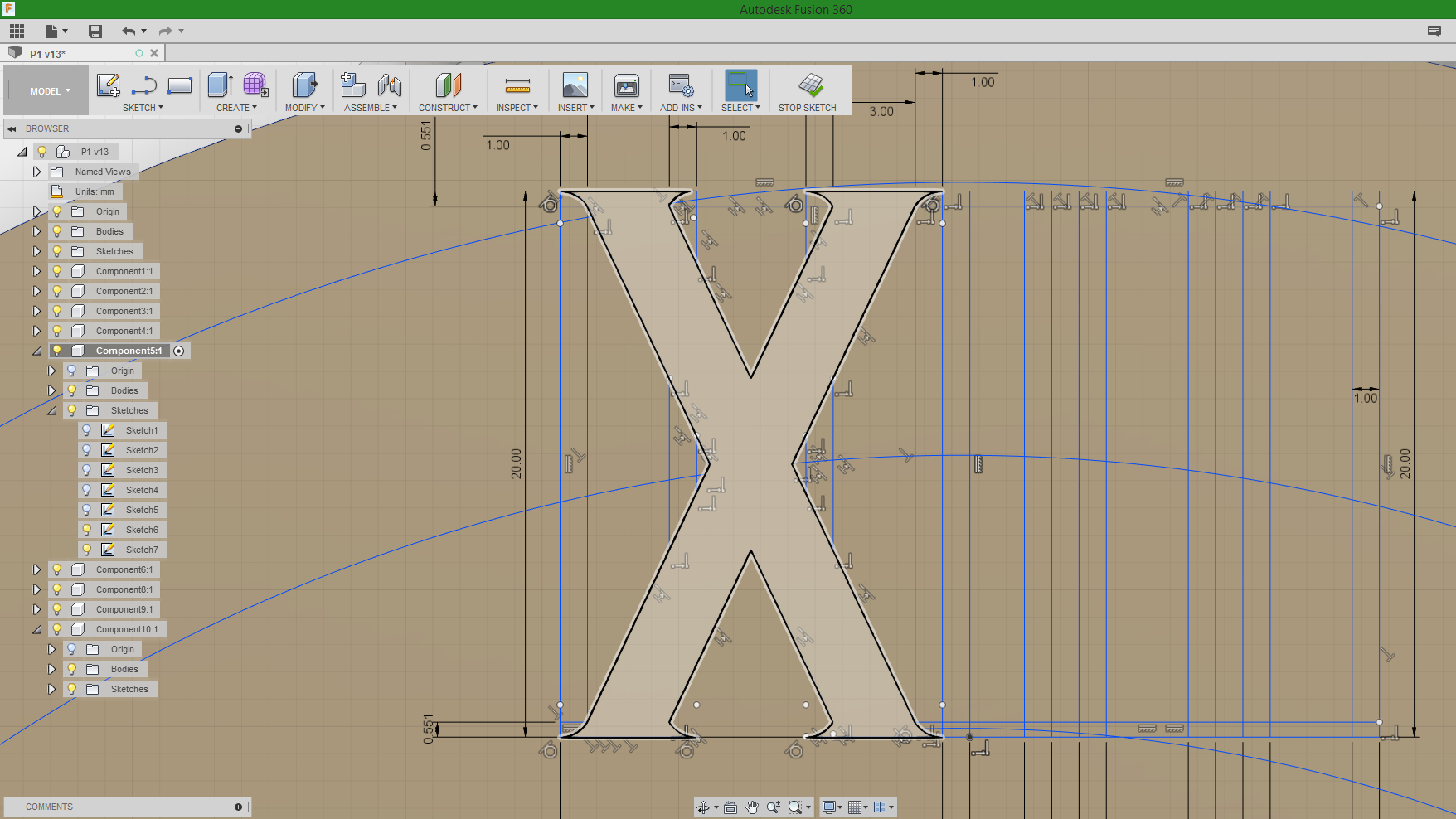Open the comments speech bubble icon
The width and height of the screenshot is (1456, 819).
[x=1434, y=31]
